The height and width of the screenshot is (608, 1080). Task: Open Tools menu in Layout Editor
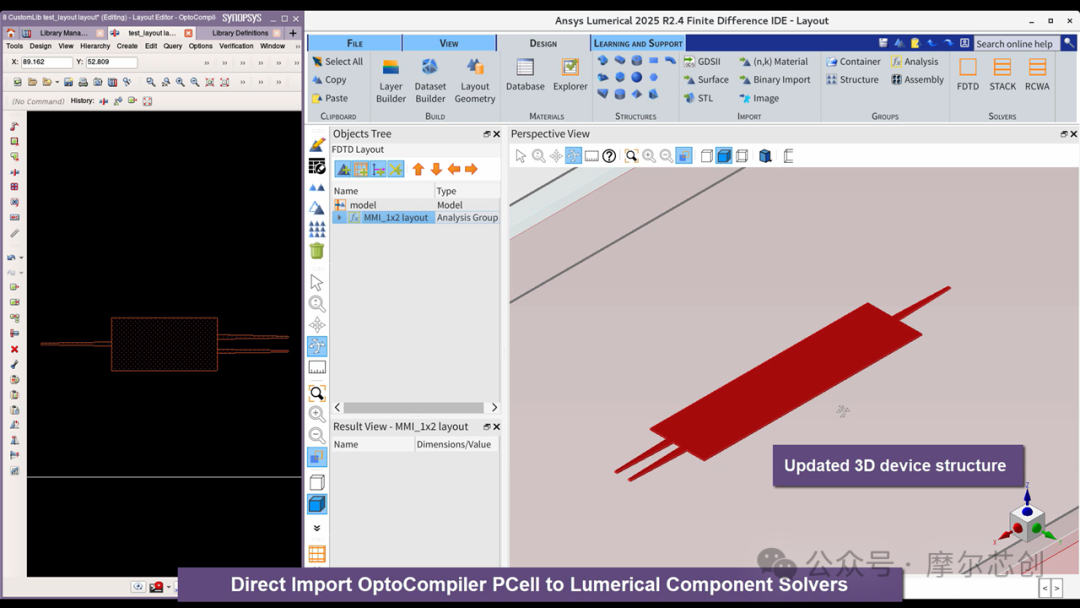pyautogui.click(x=14, y=46)
